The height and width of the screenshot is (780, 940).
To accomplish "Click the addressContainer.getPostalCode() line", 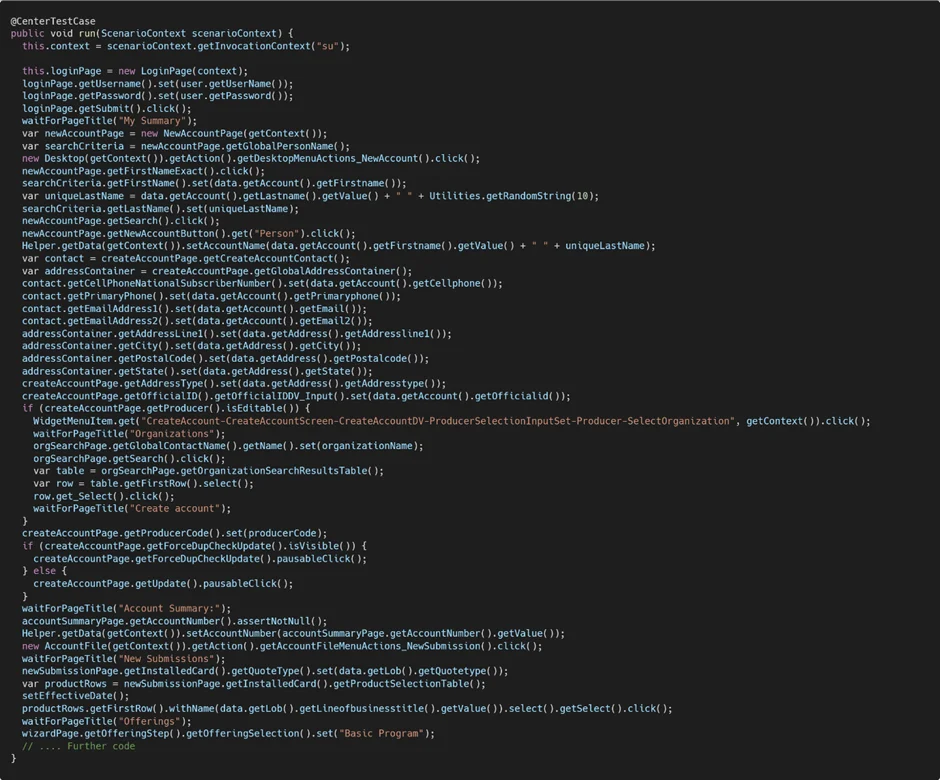I will (x=225, y=359).
